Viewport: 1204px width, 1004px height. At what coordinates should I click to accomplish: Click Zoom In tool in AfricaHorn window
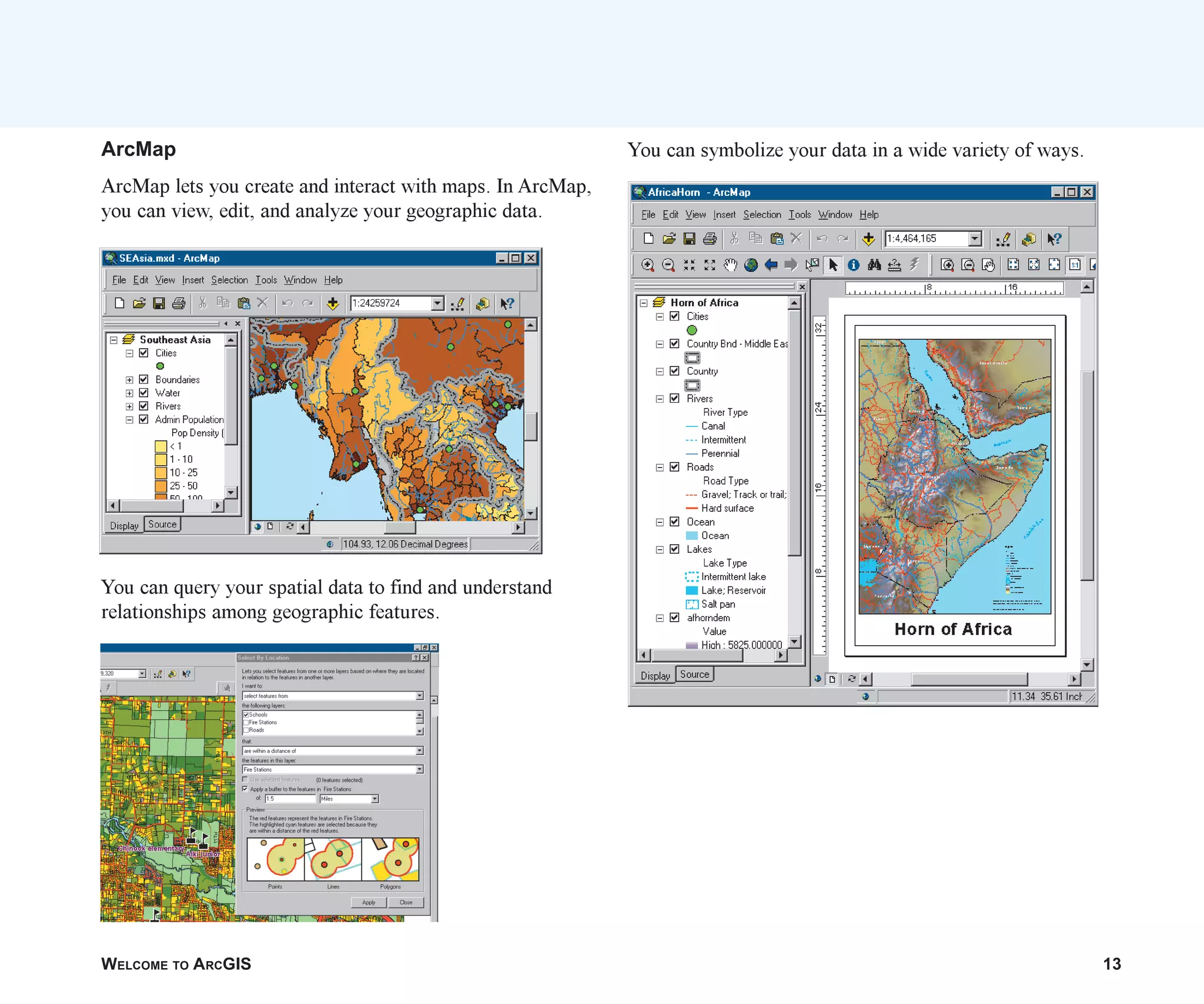click(647, 265)
